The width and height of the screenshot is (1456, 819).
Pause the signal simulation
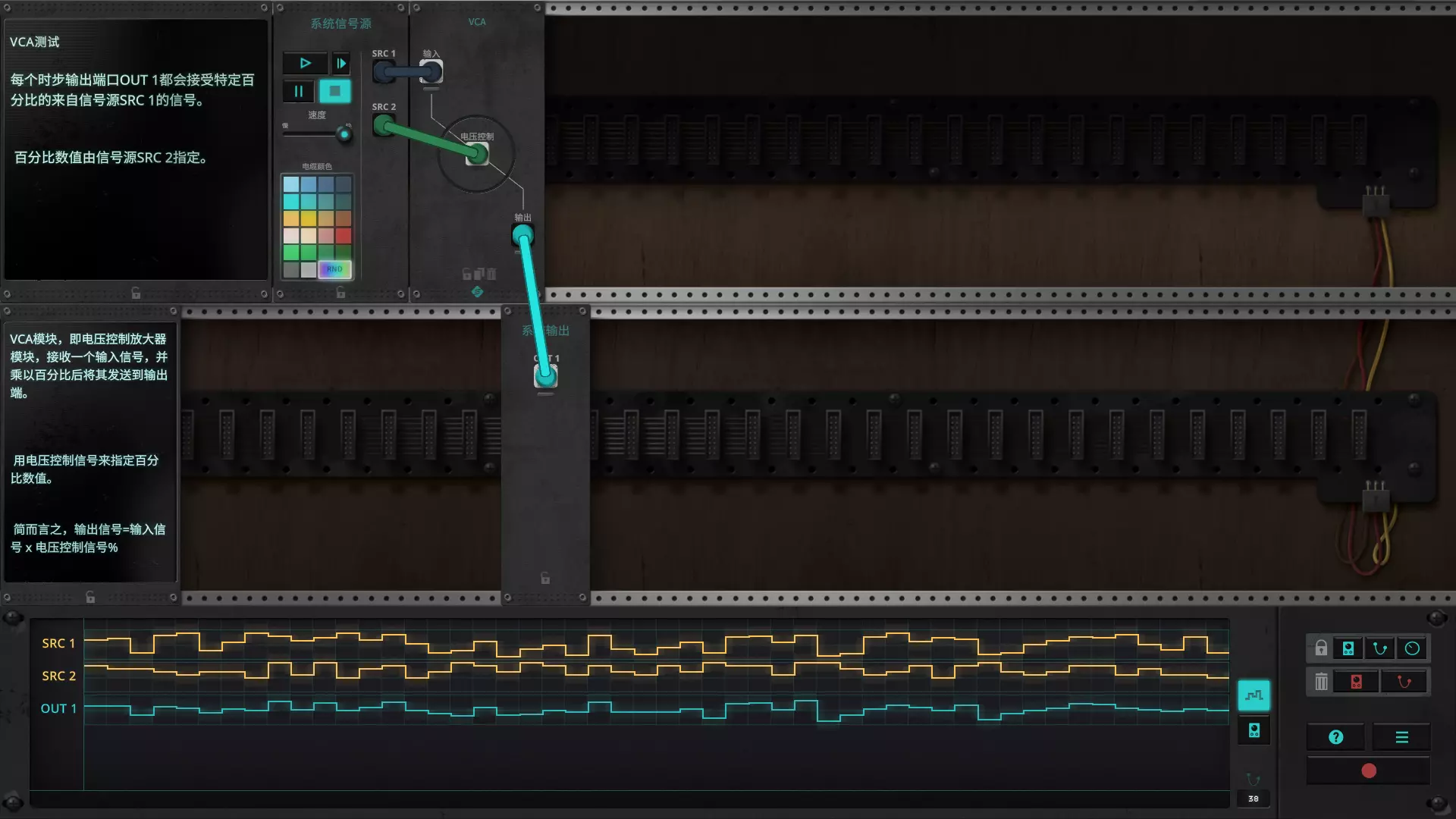coord(299,92)
